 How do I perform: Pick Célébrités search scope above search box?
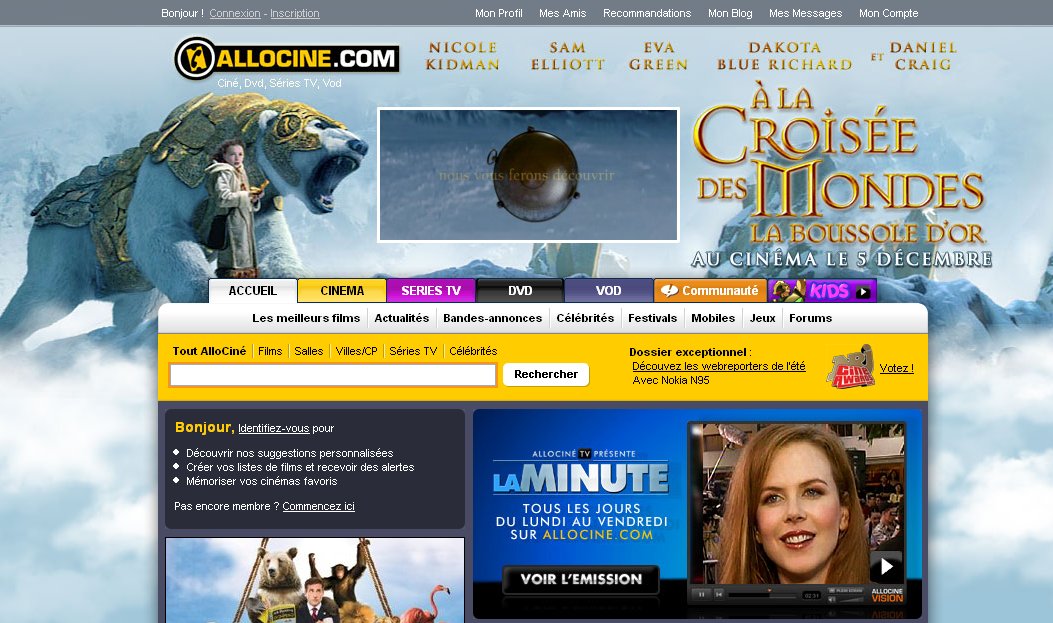click(473, 351)
